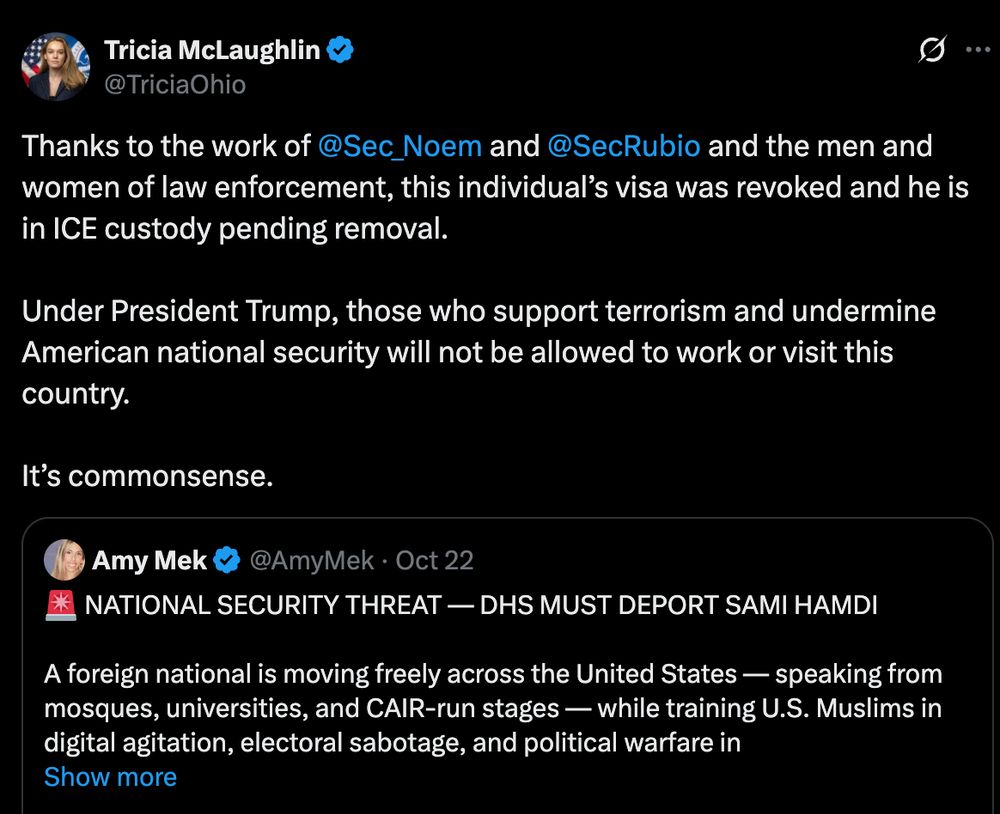Click the Oct 22 timestamp link
Screen dimensions: 1000x814
[x=433, y=560]
